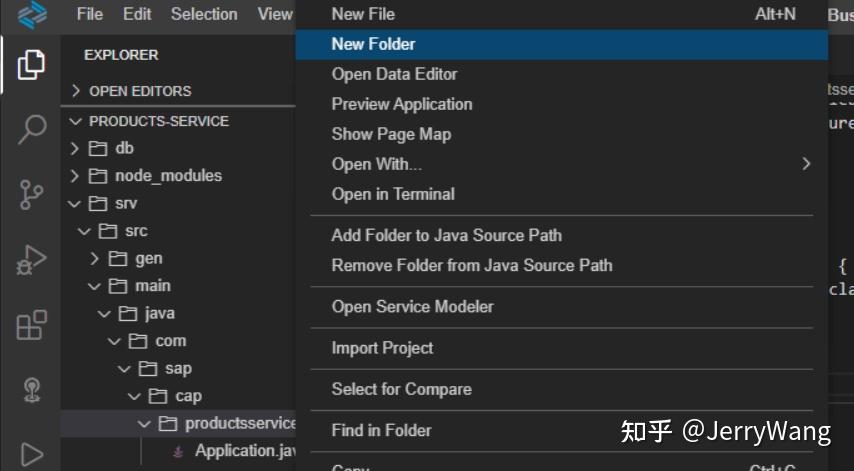Open the Run and Debug icon
This screenshot has width=854, height=471.
[x=31, y=260]
